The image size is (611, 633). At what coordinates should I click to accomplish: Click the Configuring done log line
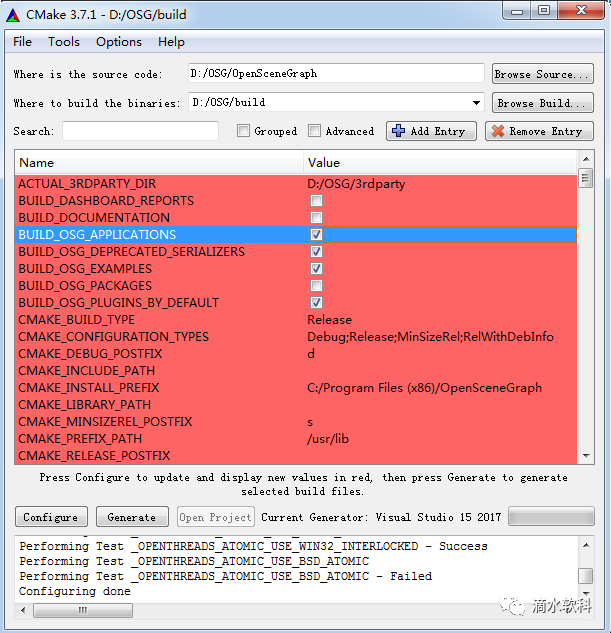(75, 591)
